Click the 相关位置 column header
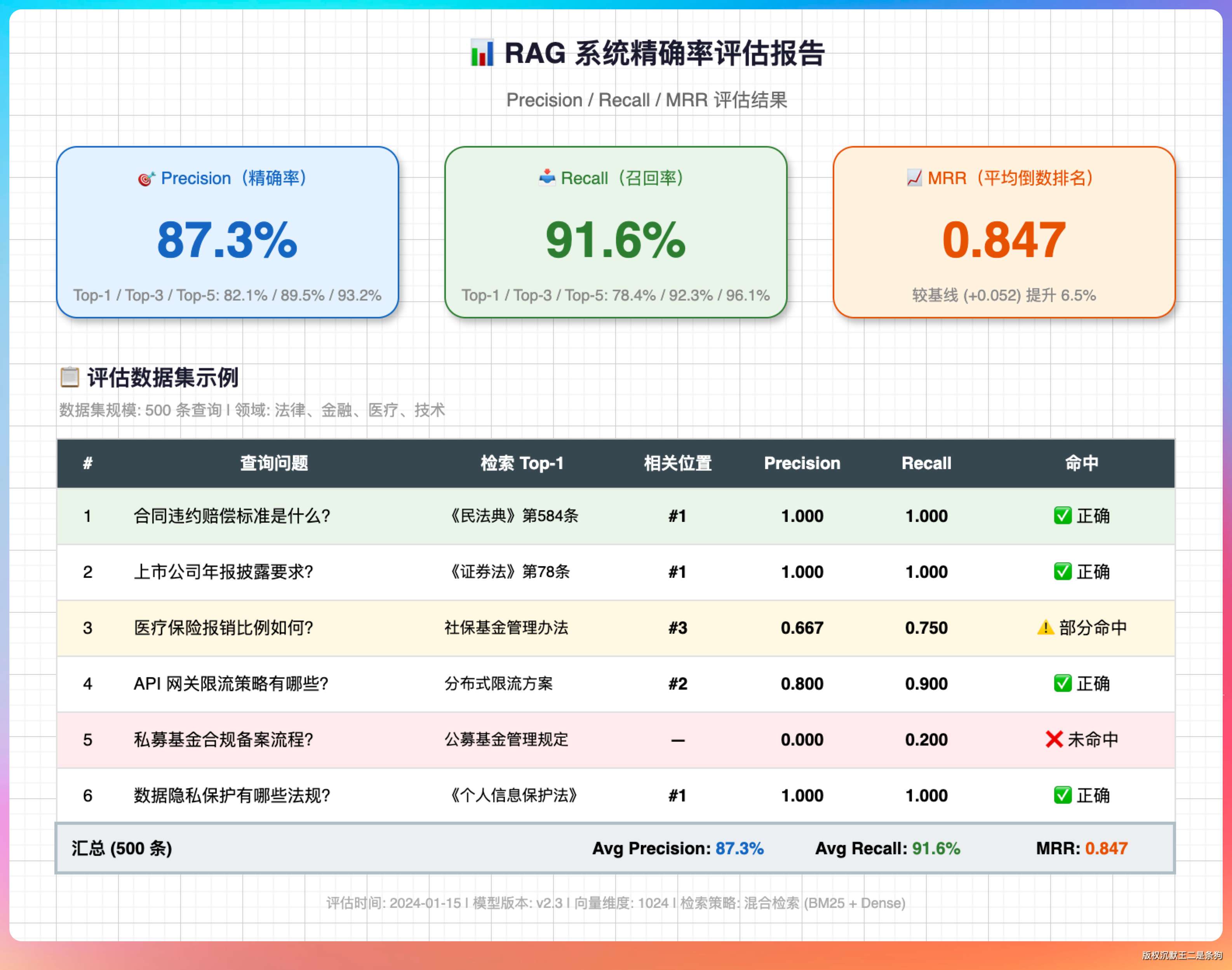1232x970 pixels. tap(678, 463)
